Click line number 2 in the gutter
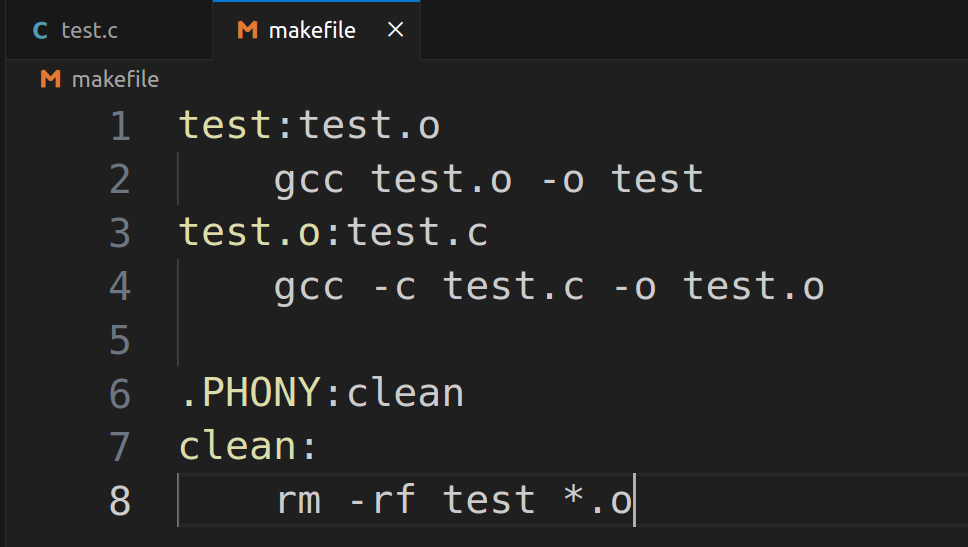The width and height of the screenshot is (968, 547). click(120, 180)
